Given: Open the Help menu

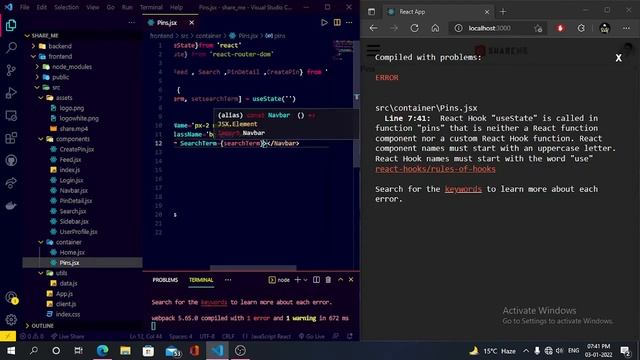Looking at the screenshot, I should click(176, 7).
